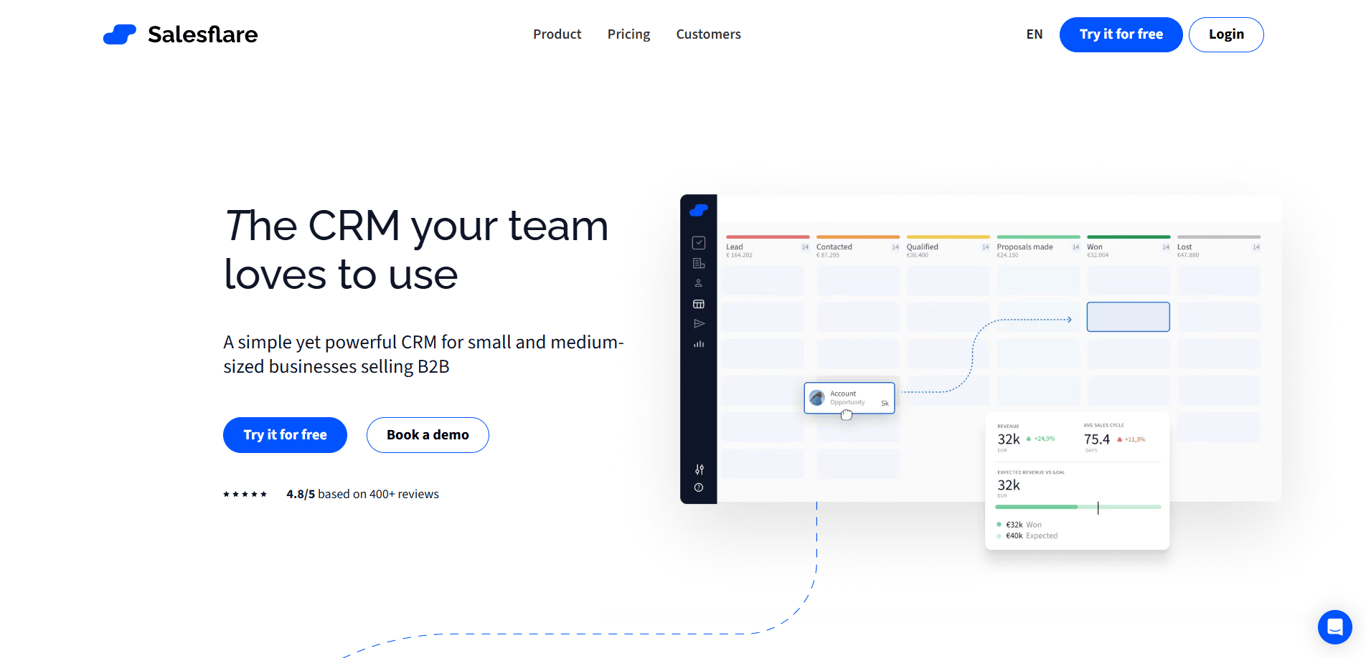Open Insights bar-chart icon in app sidebar
The width and height of the screenshot is (1366, 658).
(699, 344)
